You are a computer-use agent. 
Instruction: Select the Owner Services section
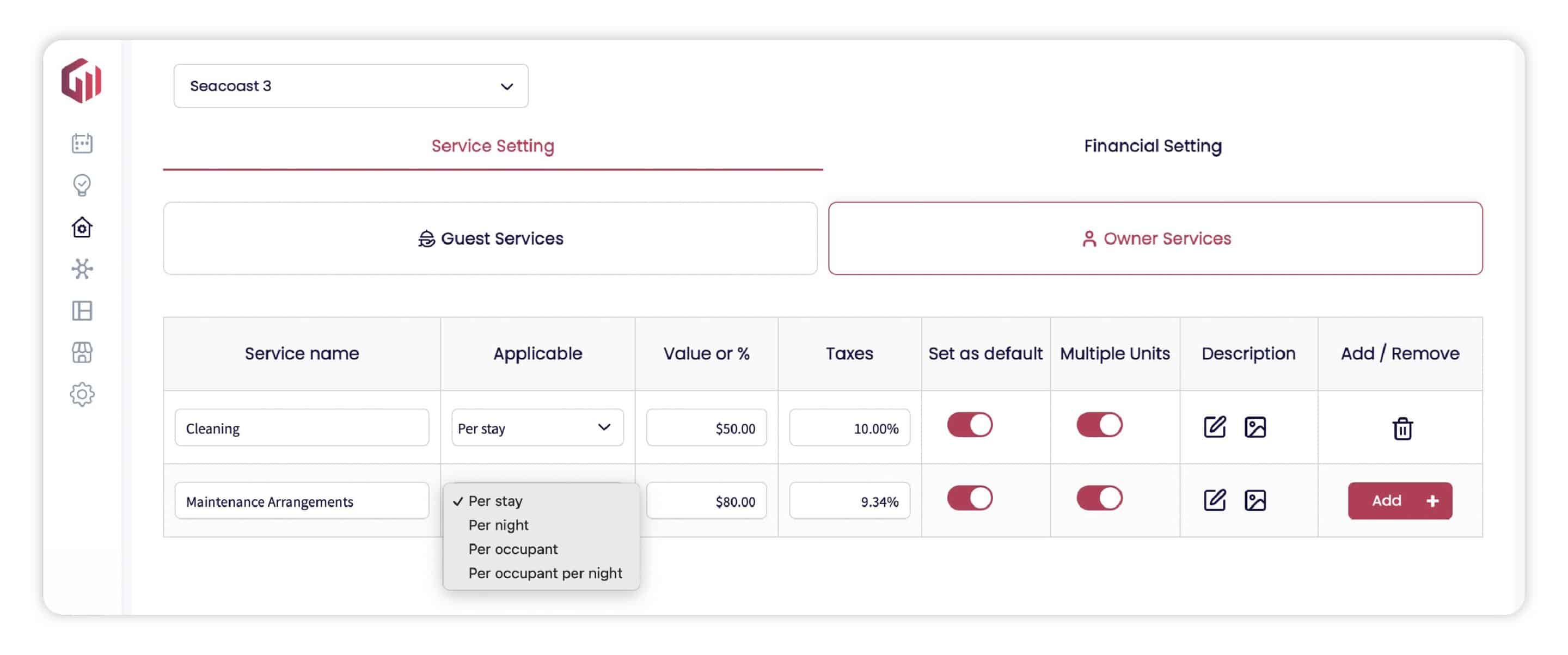pos(1155,238)
